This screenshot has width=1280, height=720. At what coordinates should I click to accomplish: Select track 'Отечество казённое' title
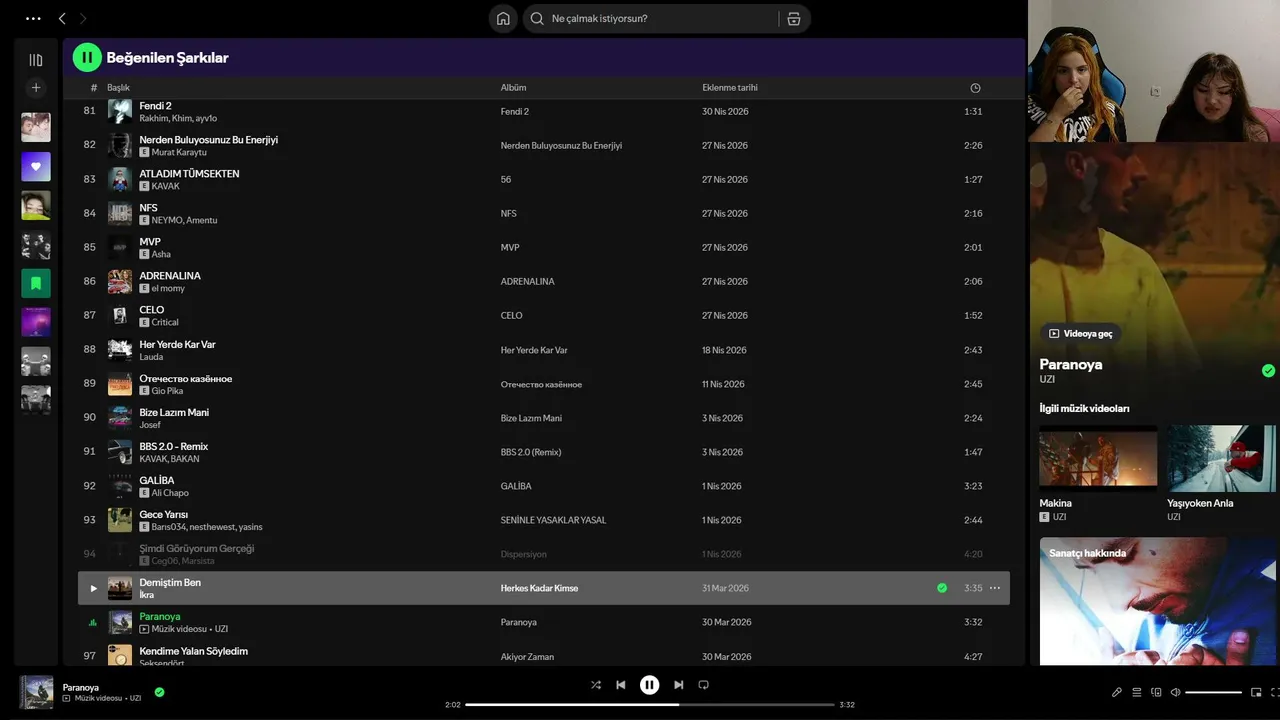[186, 379]
